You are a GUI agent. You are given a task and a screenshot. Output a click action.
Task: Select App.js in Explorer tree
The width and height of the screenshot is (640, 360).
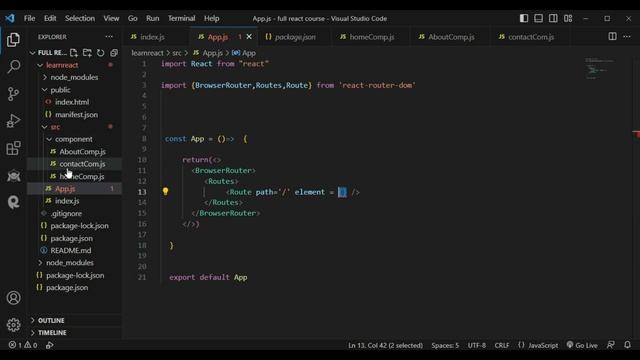pyautogui.click(x=65, y=189)
